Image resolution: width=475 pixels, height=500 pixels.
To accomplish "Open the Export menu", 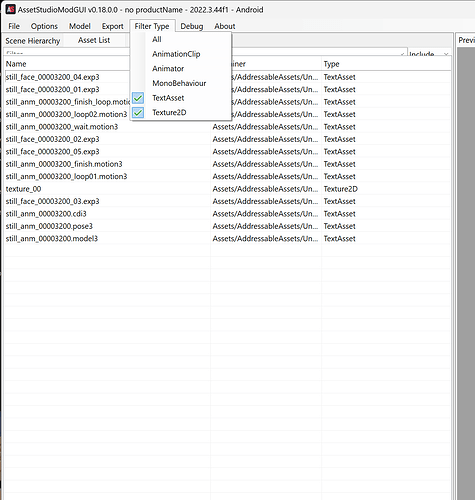I will click(x=112, y=26).
